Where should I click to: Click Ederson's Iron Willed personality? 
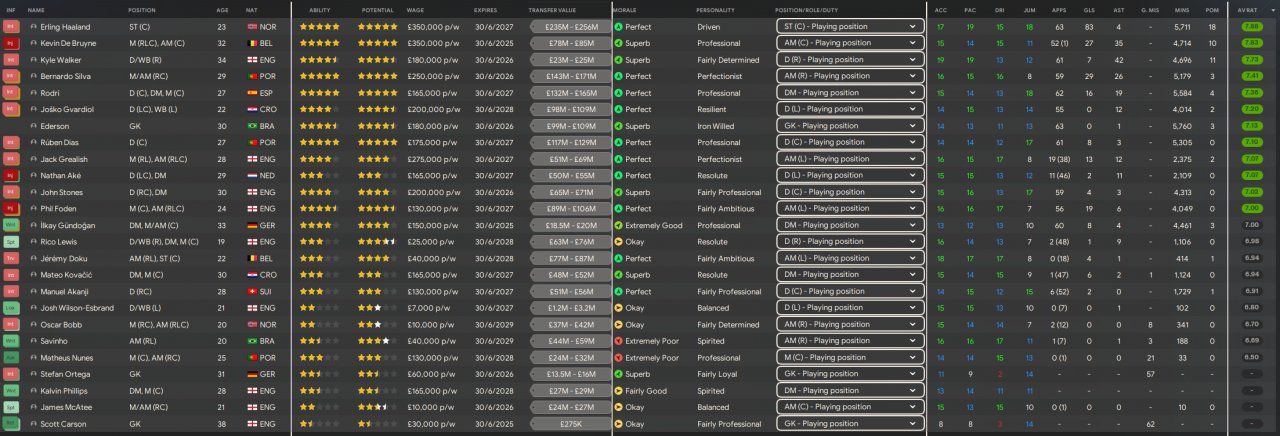coord(716,126)
